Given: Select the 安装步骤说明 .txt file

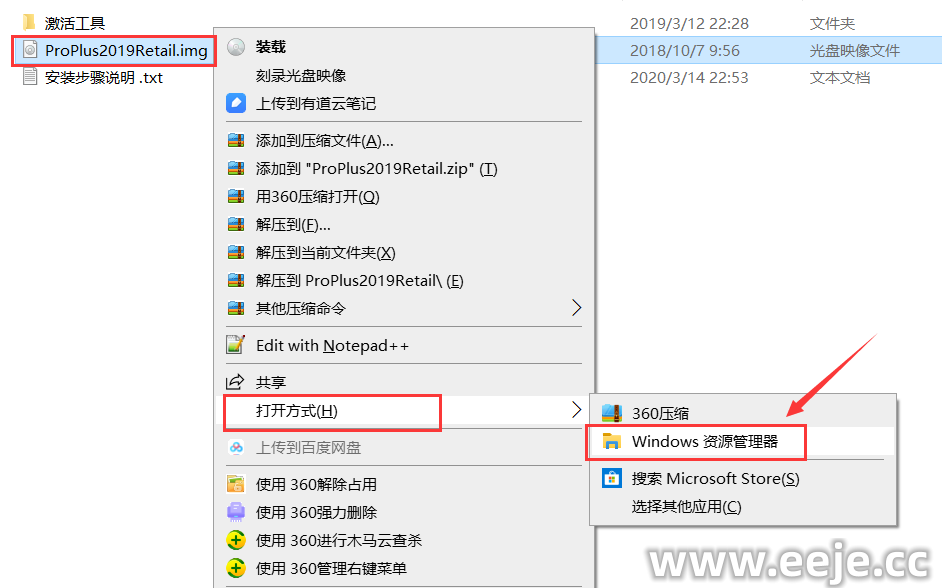Looking at the screenshot, I should (103, 77).
